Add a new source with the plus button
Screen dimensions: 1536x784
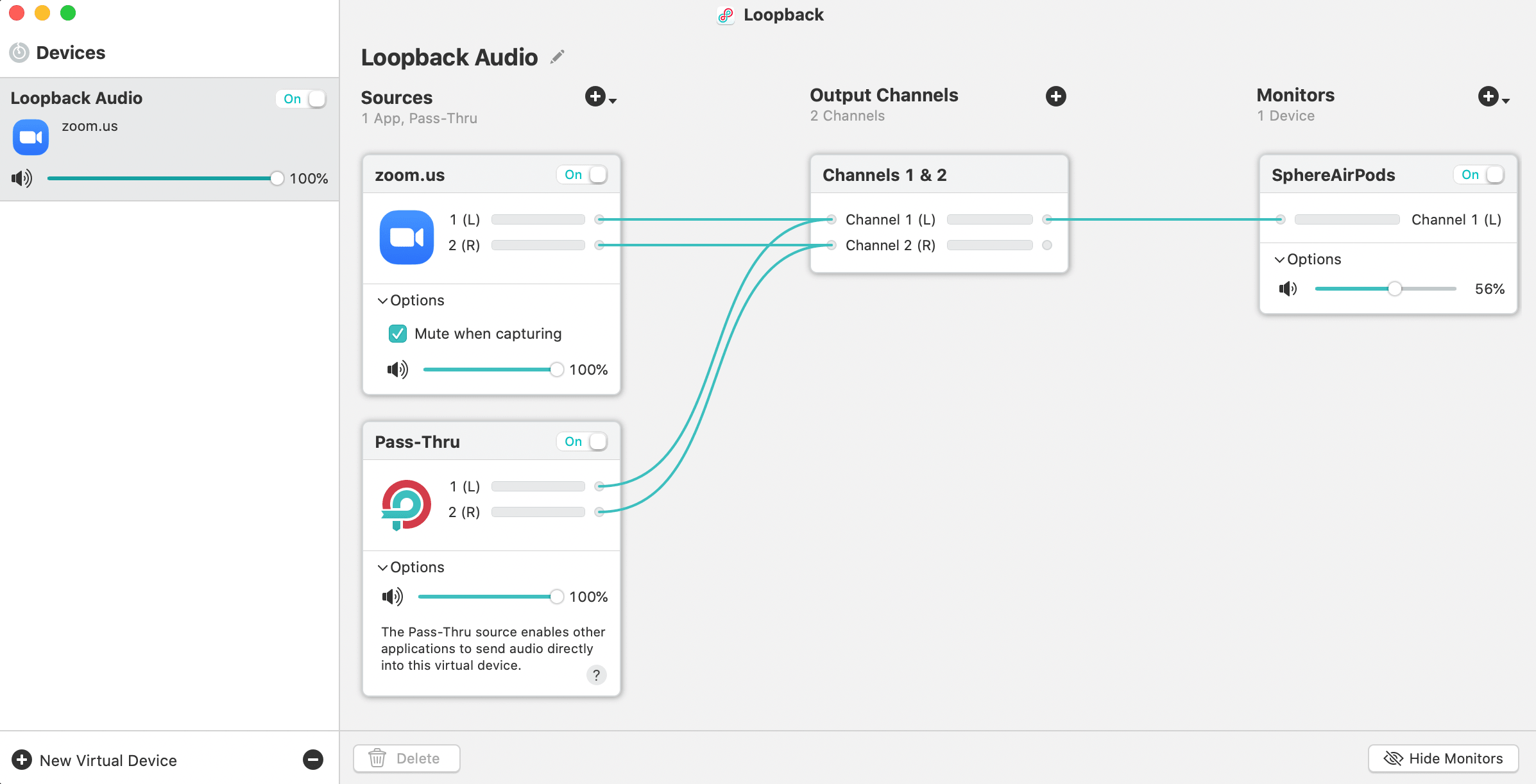click(595, 96)
